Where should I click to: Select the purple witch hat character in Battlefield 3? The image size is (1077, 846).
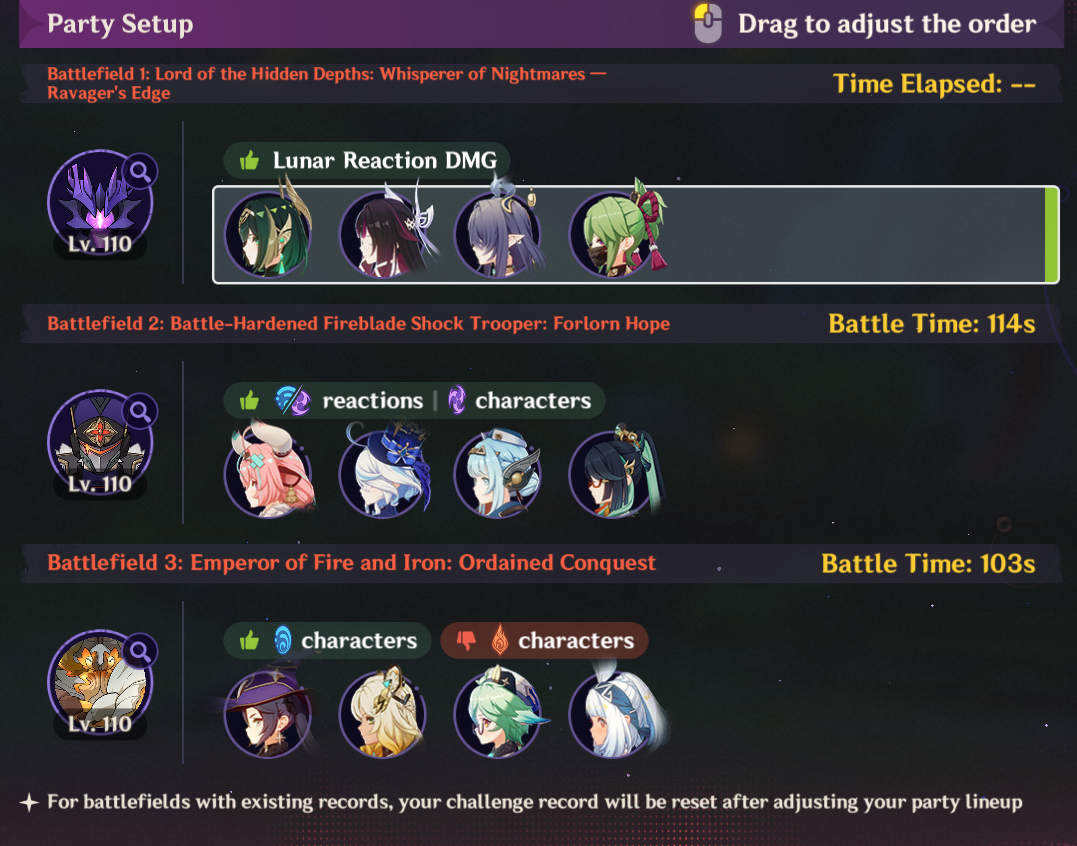(269, 713)
